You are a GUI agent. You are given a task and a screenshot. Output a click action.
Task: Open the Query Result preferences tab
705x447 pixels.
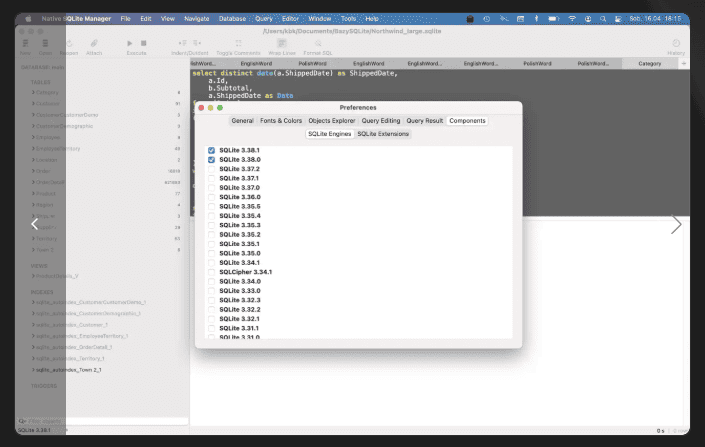click(425, 121)
